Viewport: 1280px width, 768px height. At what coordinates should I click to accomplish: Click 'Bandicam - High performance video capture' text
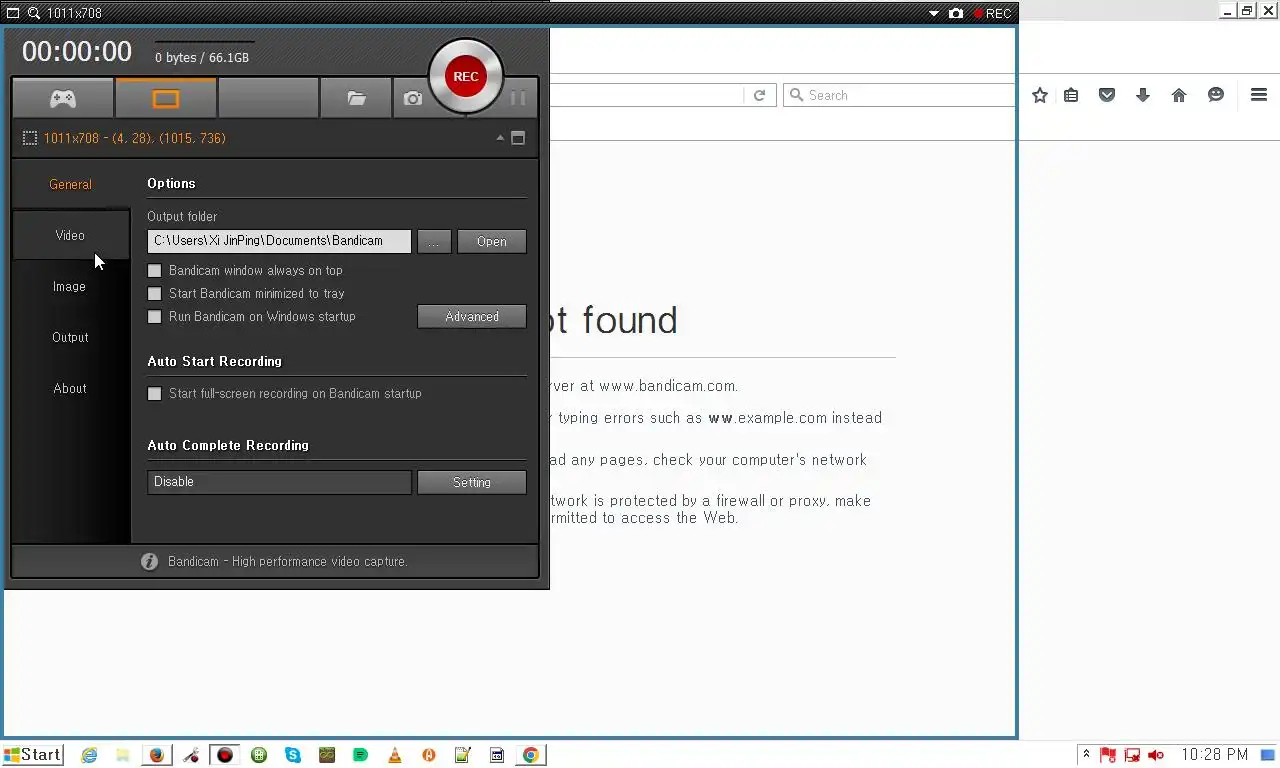coord(288,562)
